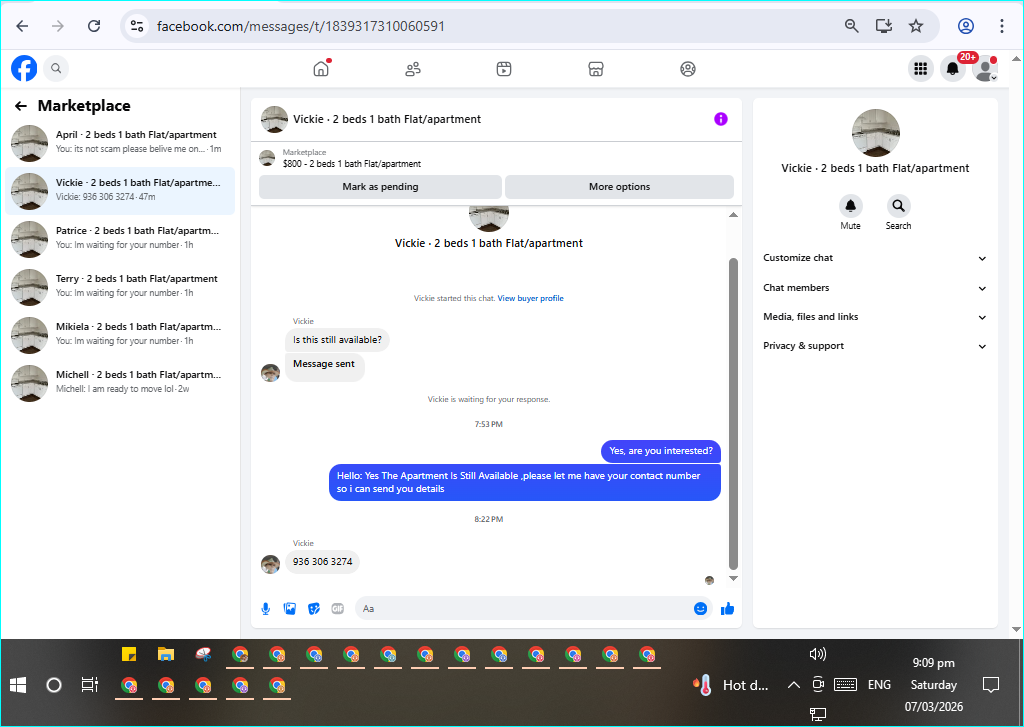The height and width of the screenshot is (727, 1024).
Task: Open Sticky Notes from the taskbar
Action: click(x=129, y=654)
